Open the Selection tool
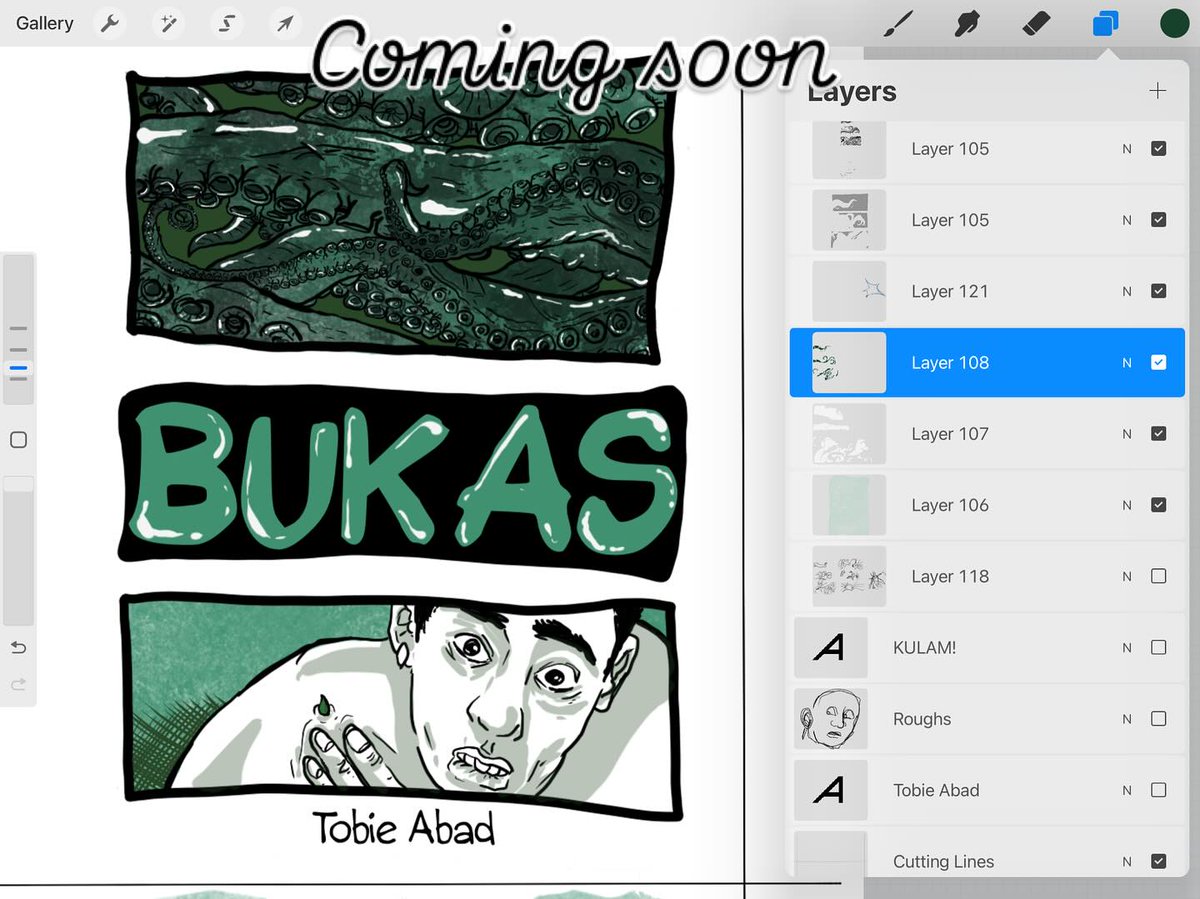Screen dimensions: 1200x899 coord(226,22)
